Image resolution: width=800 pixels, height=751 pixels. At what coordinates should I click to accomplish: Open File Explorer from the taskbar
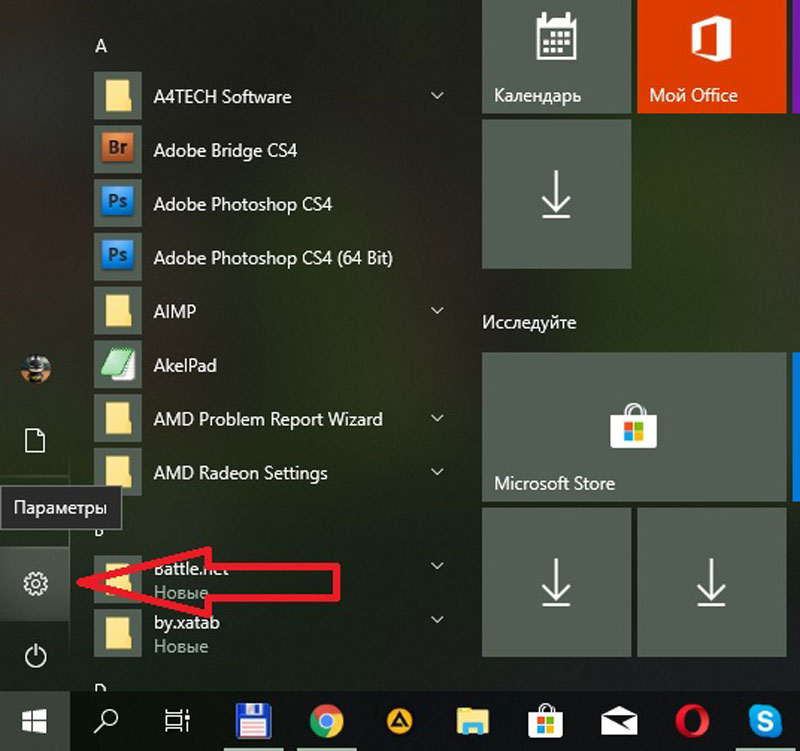coord(472,721)
